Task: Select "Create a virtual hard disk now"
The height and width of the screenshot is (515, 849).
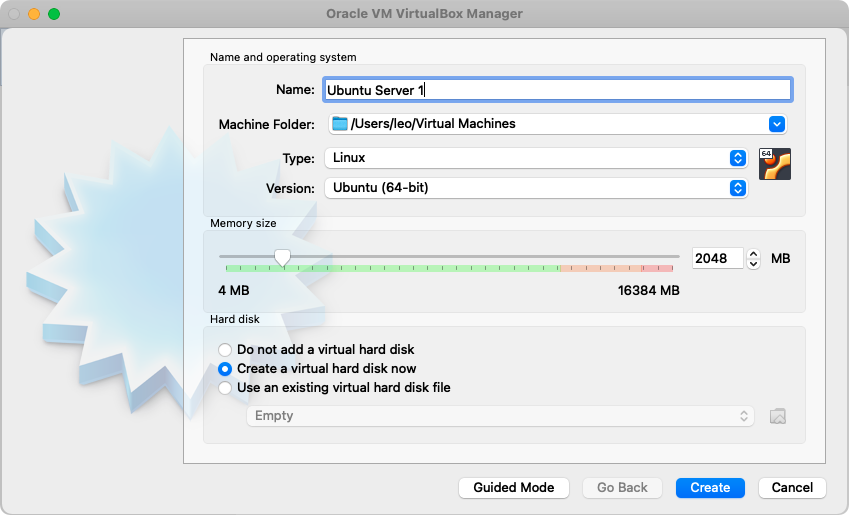Action: [225, 369]
